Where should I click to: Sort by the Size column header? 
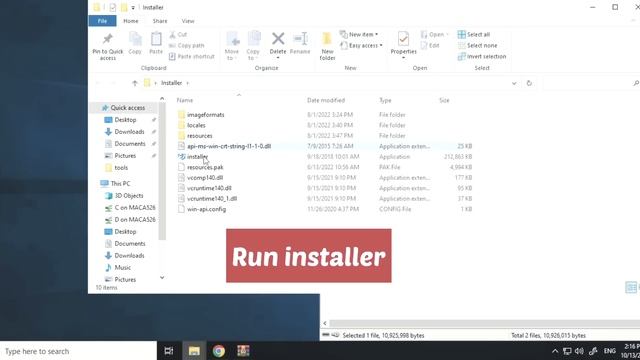(444, 100)
